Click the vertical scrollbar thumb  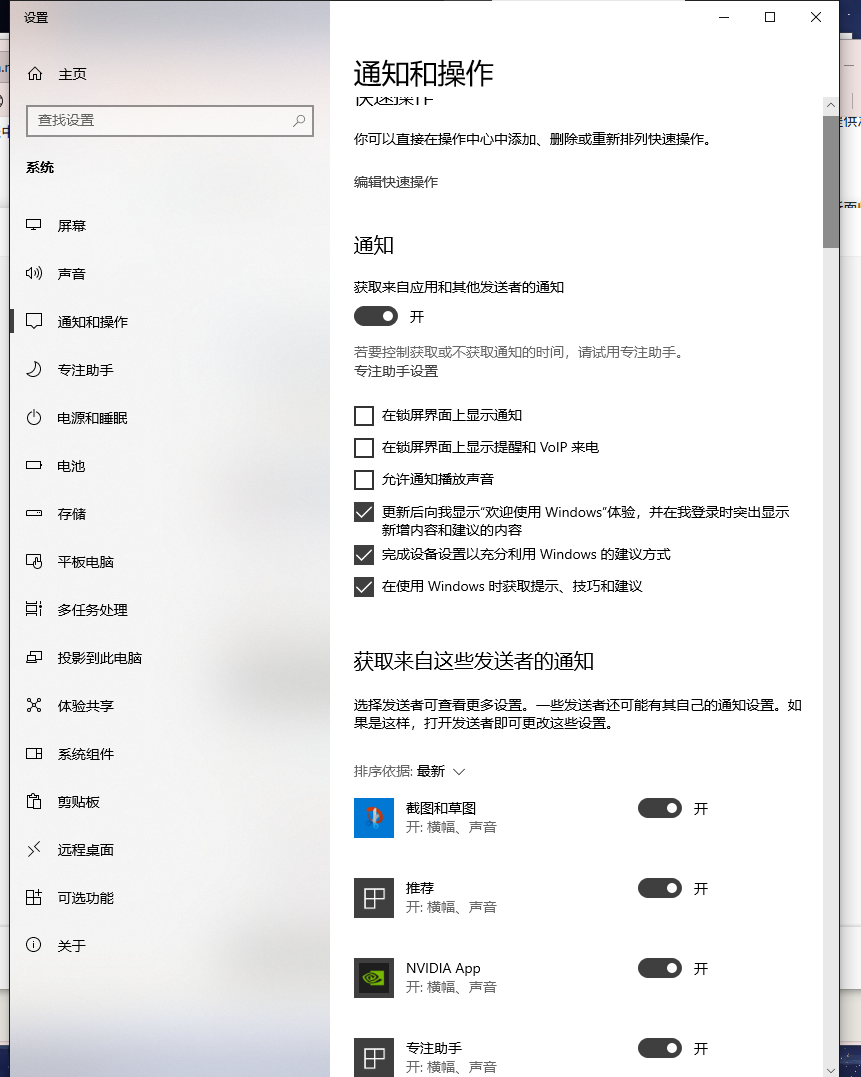pos(831,182)
